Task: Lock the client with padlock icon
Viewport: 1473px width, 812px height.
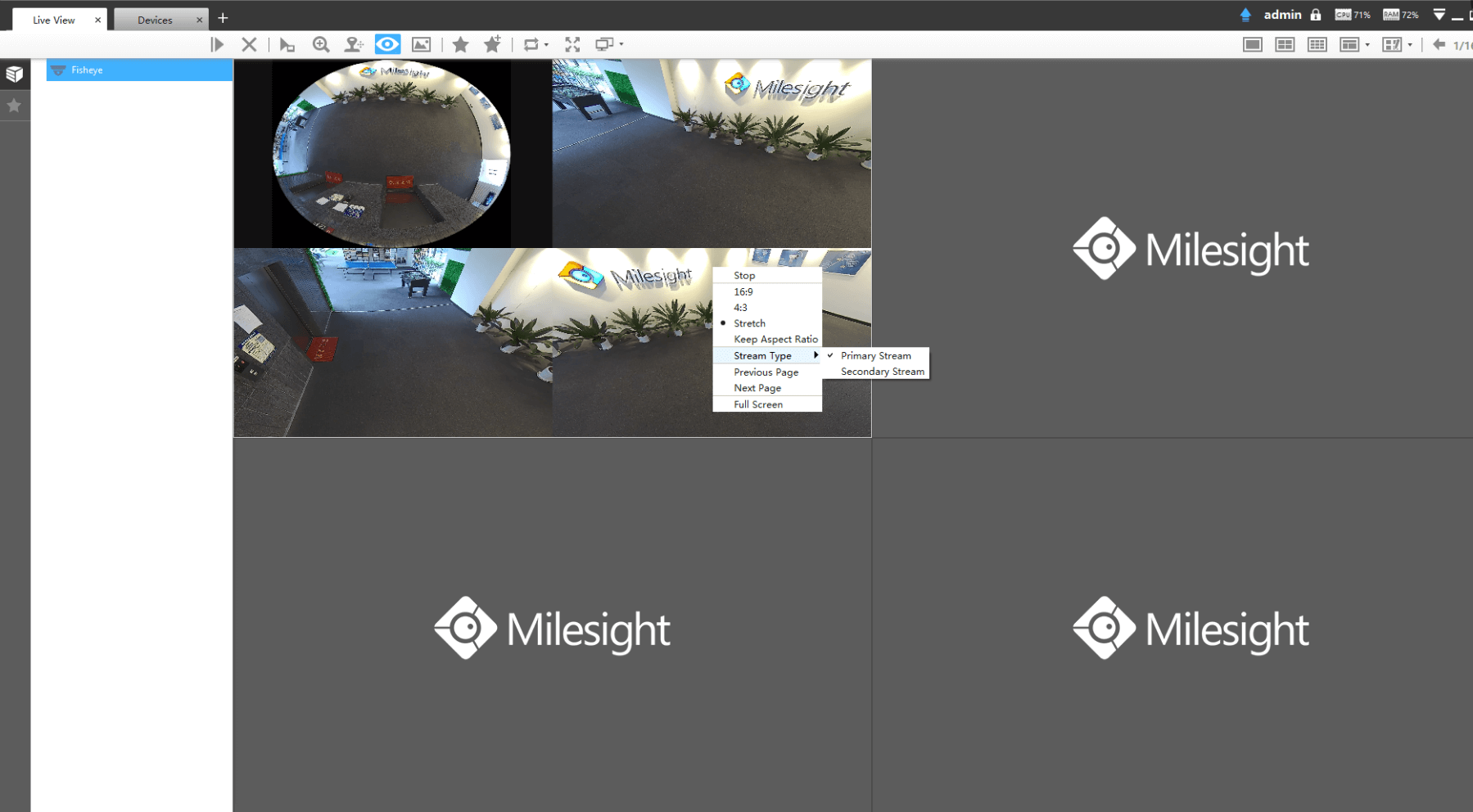Action: [x=1316, y=15]
